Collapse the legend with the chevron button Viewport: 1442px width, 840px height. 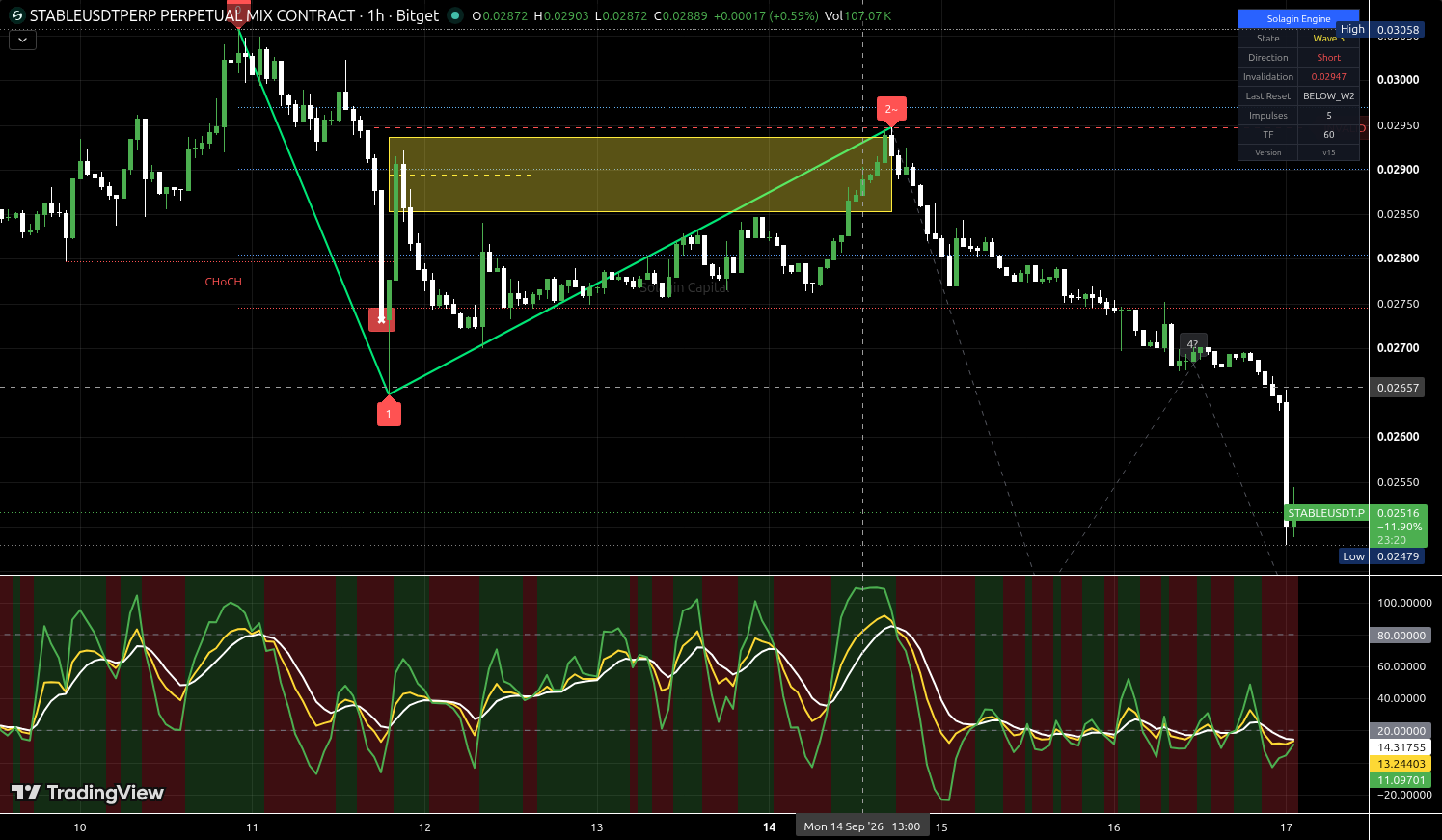coord(22,41)
